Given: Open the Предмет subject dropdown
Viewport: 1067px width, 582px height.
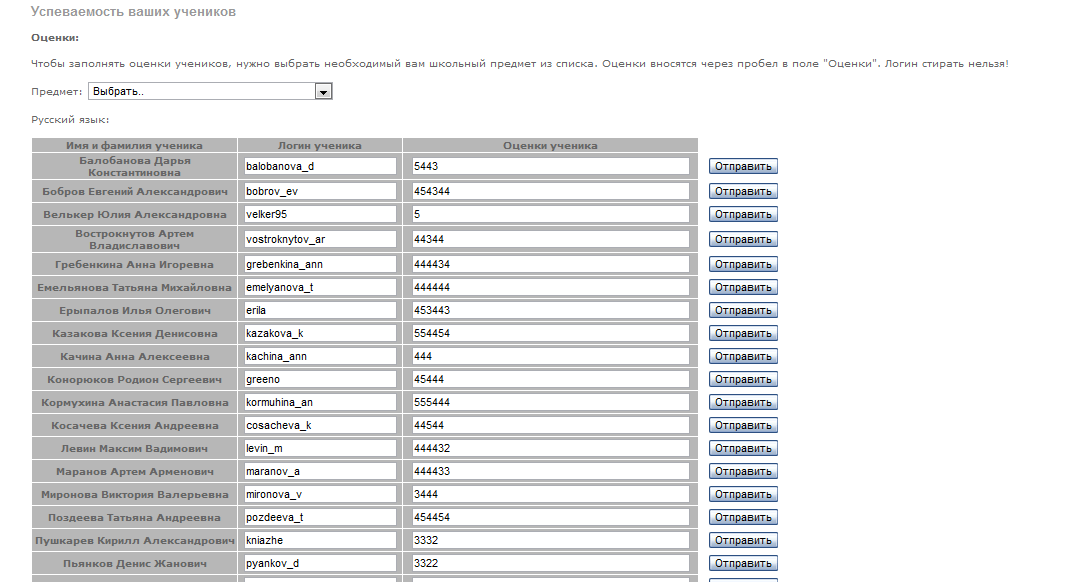Looking at the screenshot, I should point(210,91).
